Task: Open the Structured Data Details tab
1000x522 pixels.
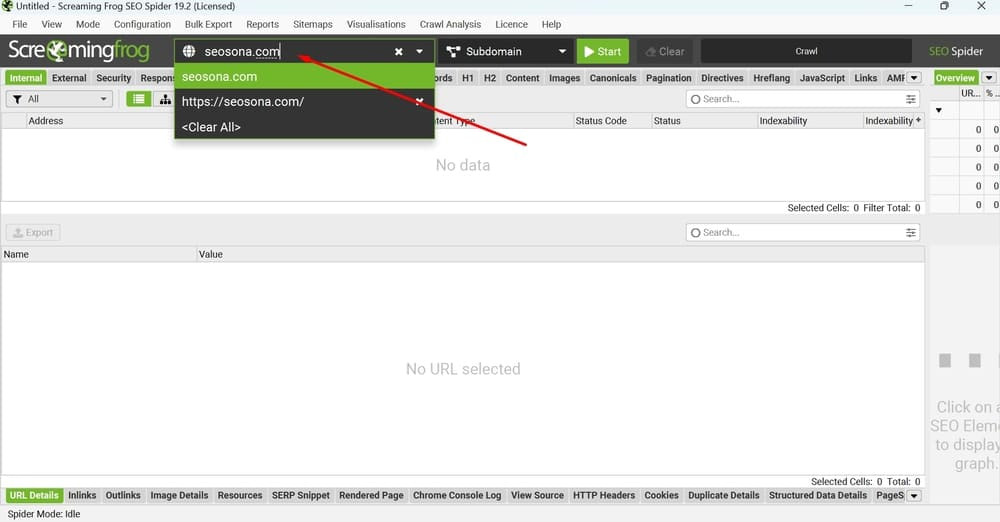Action: 818,495
